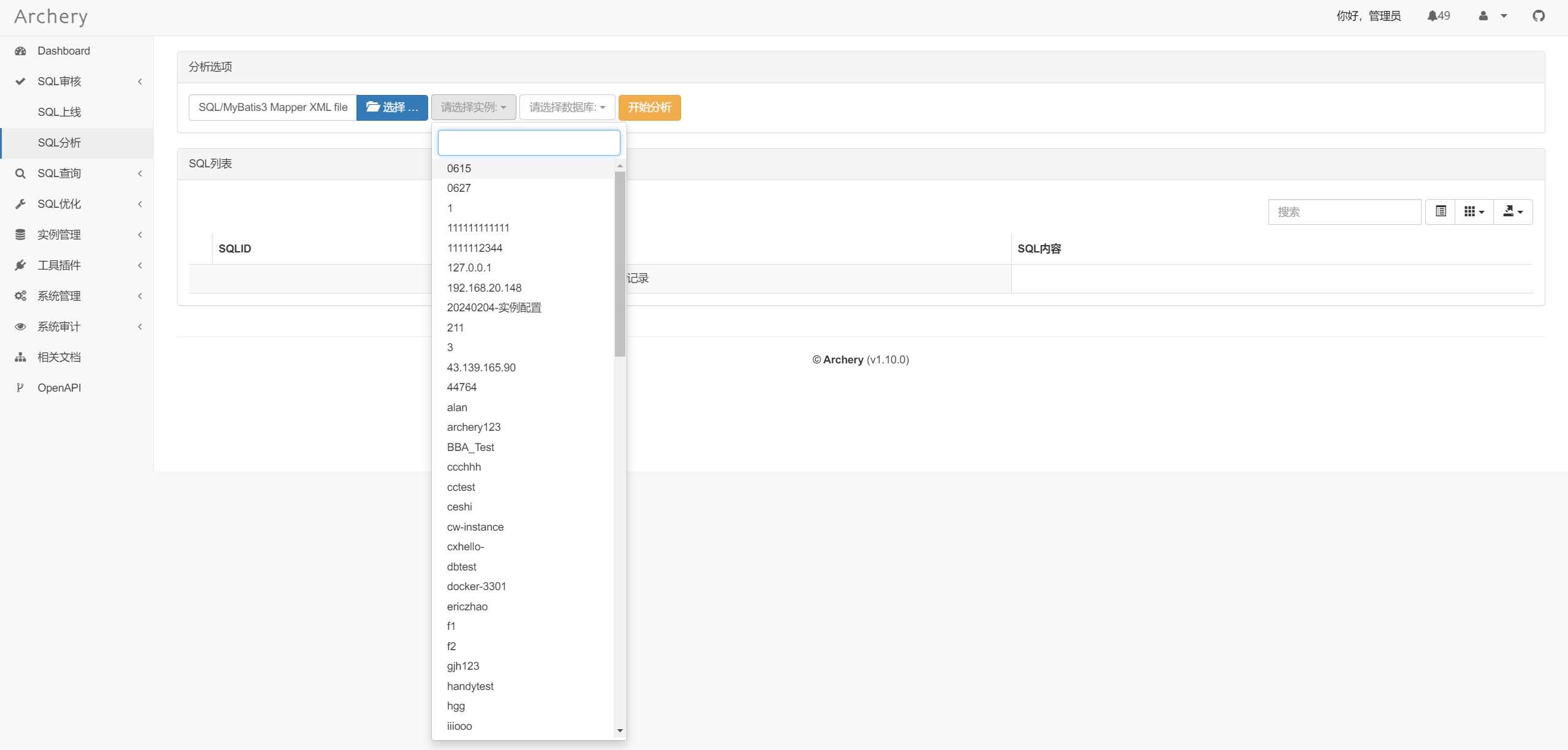Click the OpenAPI branch icon

(x=20, y=388)
